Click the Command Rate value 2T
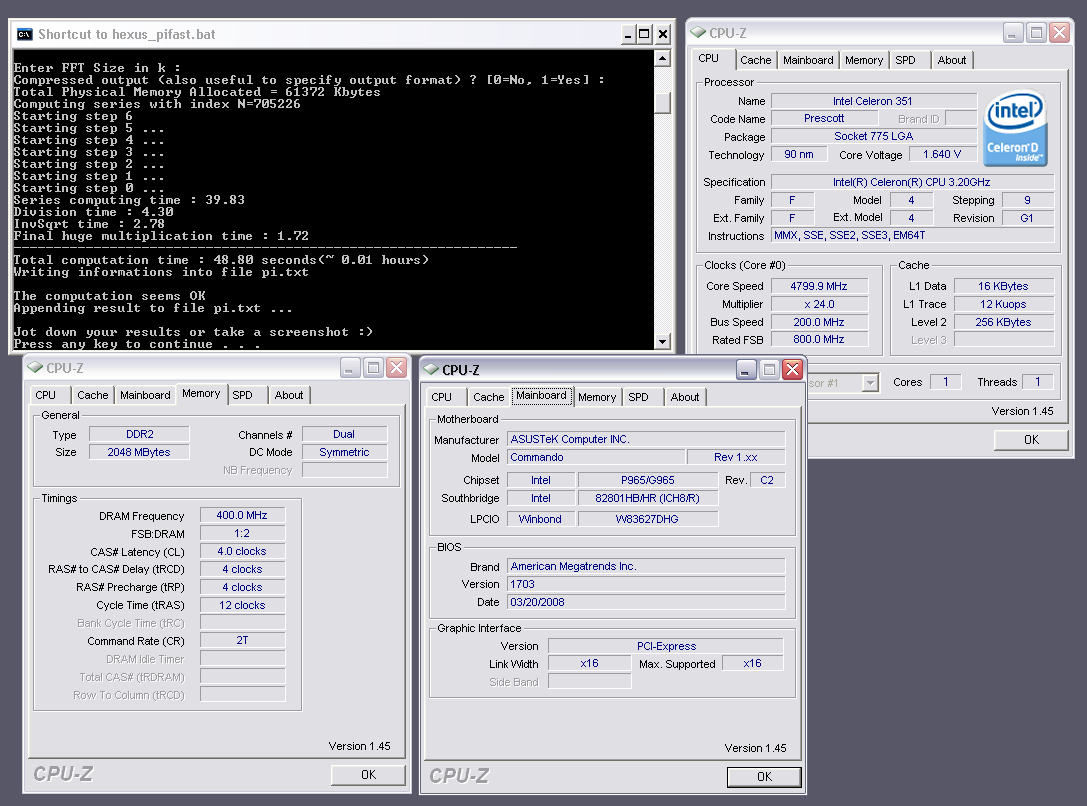 point(242,640)
